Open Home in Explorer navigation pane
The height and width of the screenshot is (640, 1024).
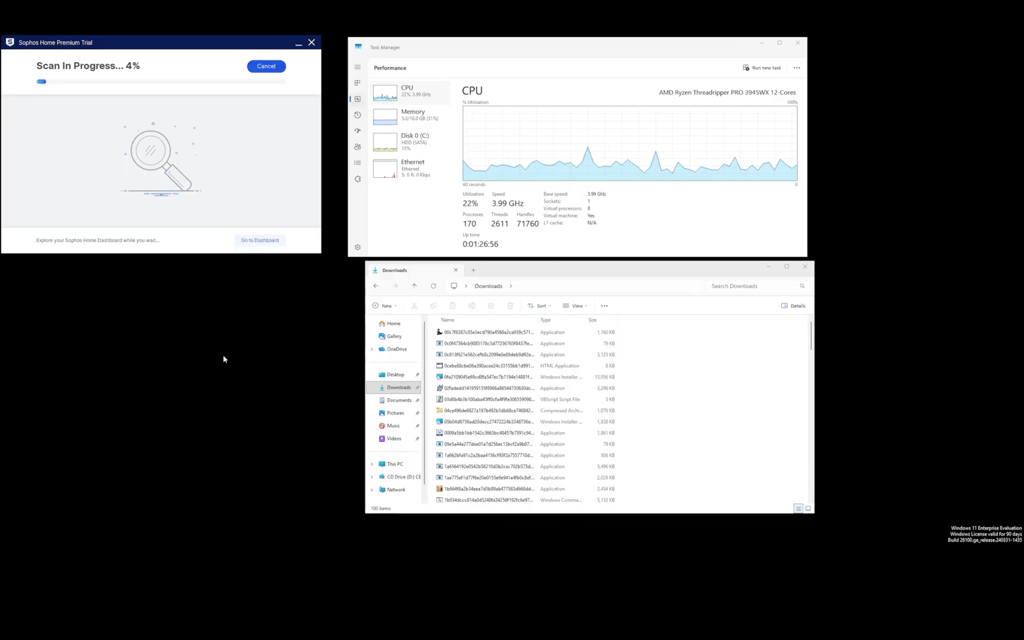(393, 324)
